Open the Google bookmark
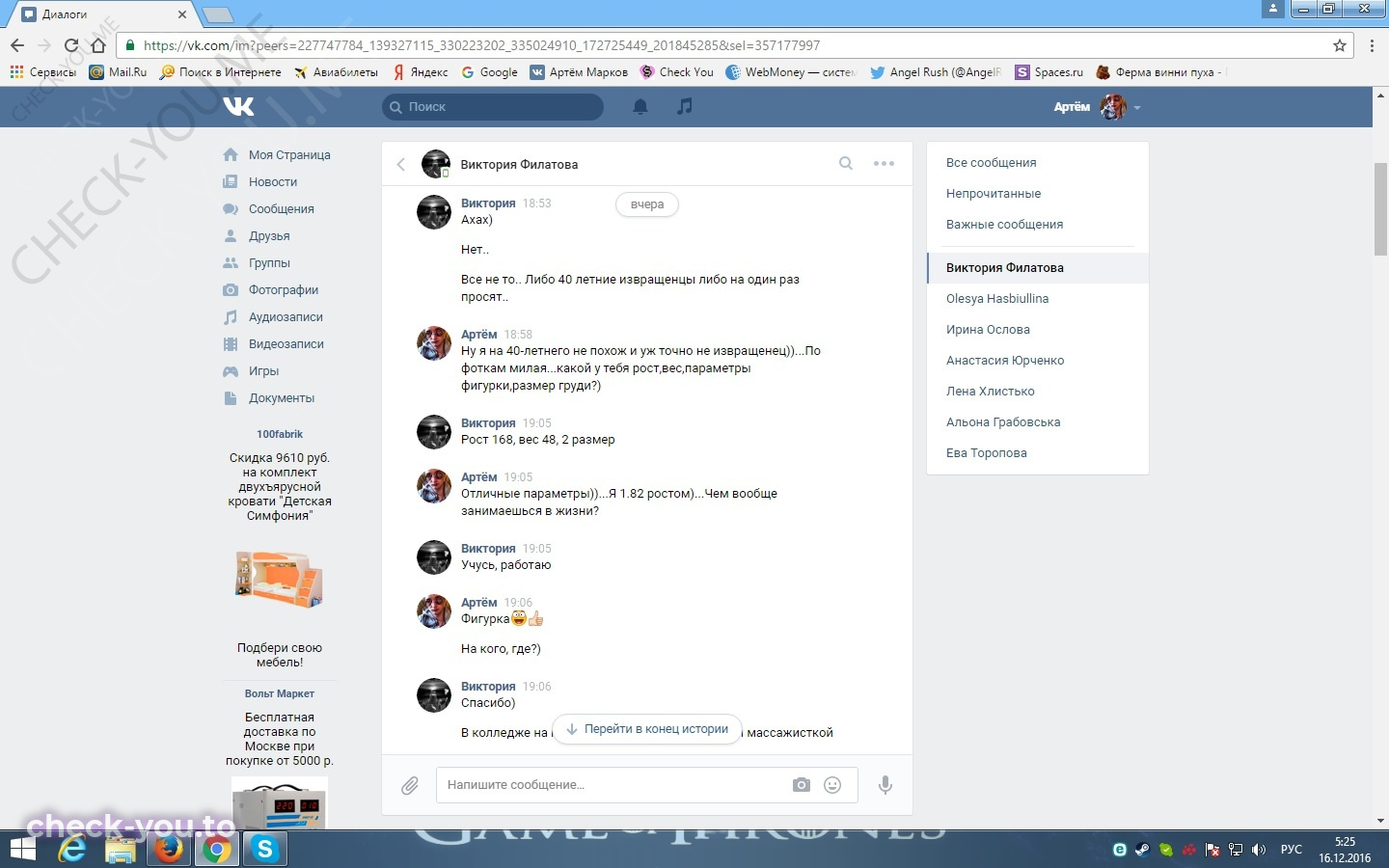The height and width of the screenshot is (868, 1389). [489, 72]
